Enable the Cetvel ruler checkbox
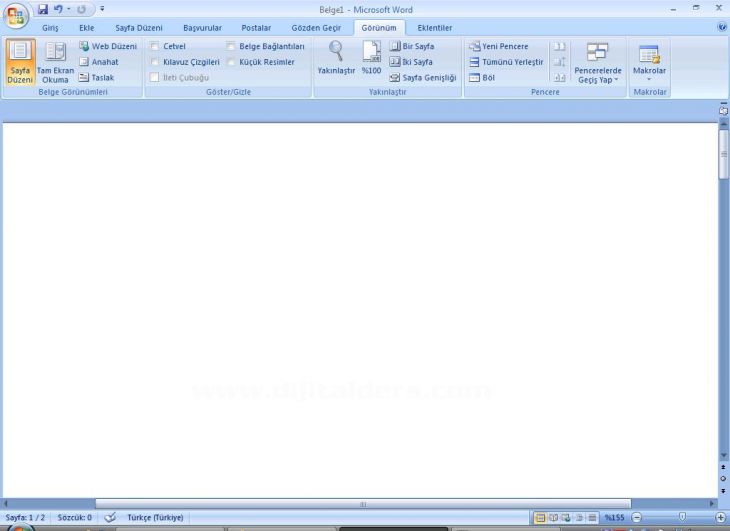This screenshot has height=531, width=730. [x=155, y=46]
